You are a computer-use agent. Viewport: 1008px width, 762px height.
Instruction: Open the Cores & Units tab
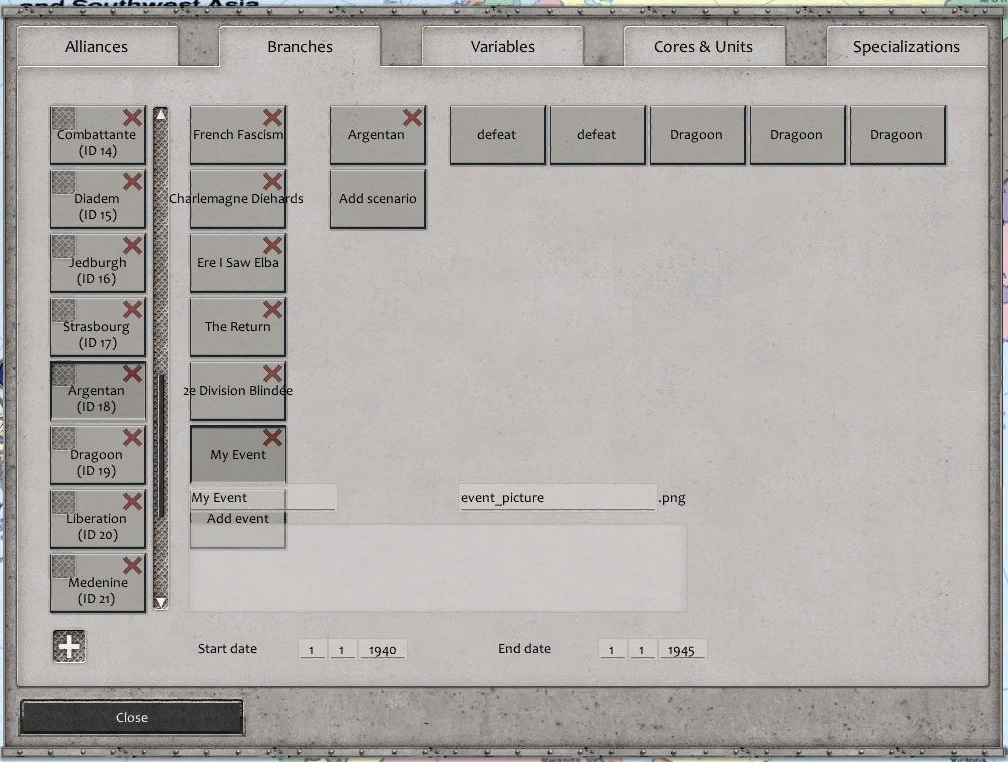pyautogui.click(x=704, y=46)
